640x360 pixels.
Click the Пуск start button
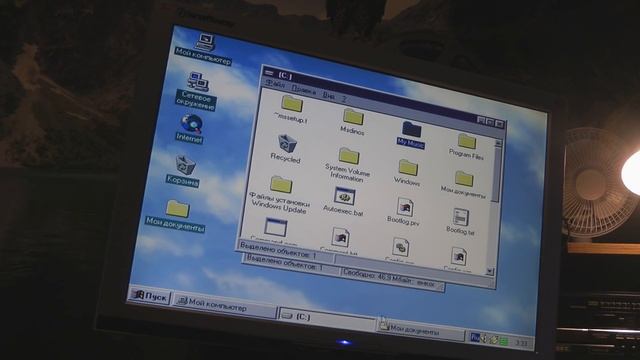150,296
